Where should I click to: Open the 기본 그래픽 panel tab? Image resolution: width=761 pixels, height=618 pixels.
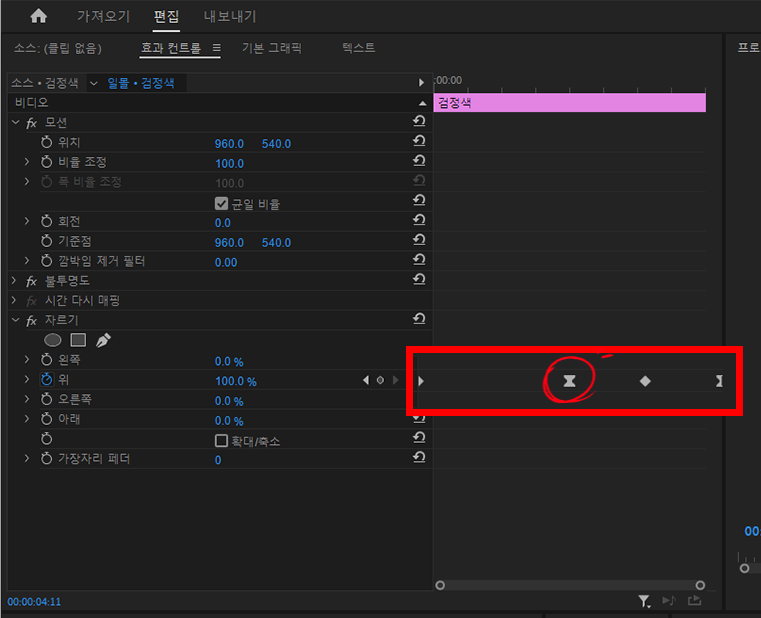[271, 48]
